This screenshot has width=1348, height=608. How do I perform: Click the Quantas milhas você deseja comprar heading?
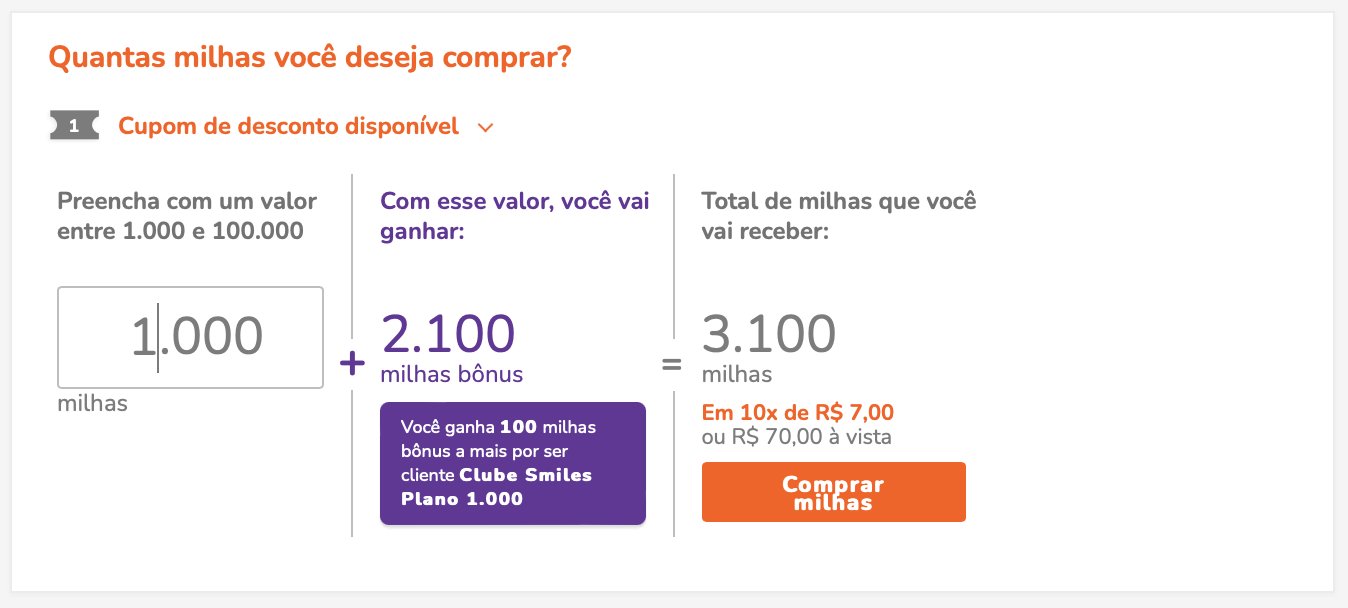(310, 57)
